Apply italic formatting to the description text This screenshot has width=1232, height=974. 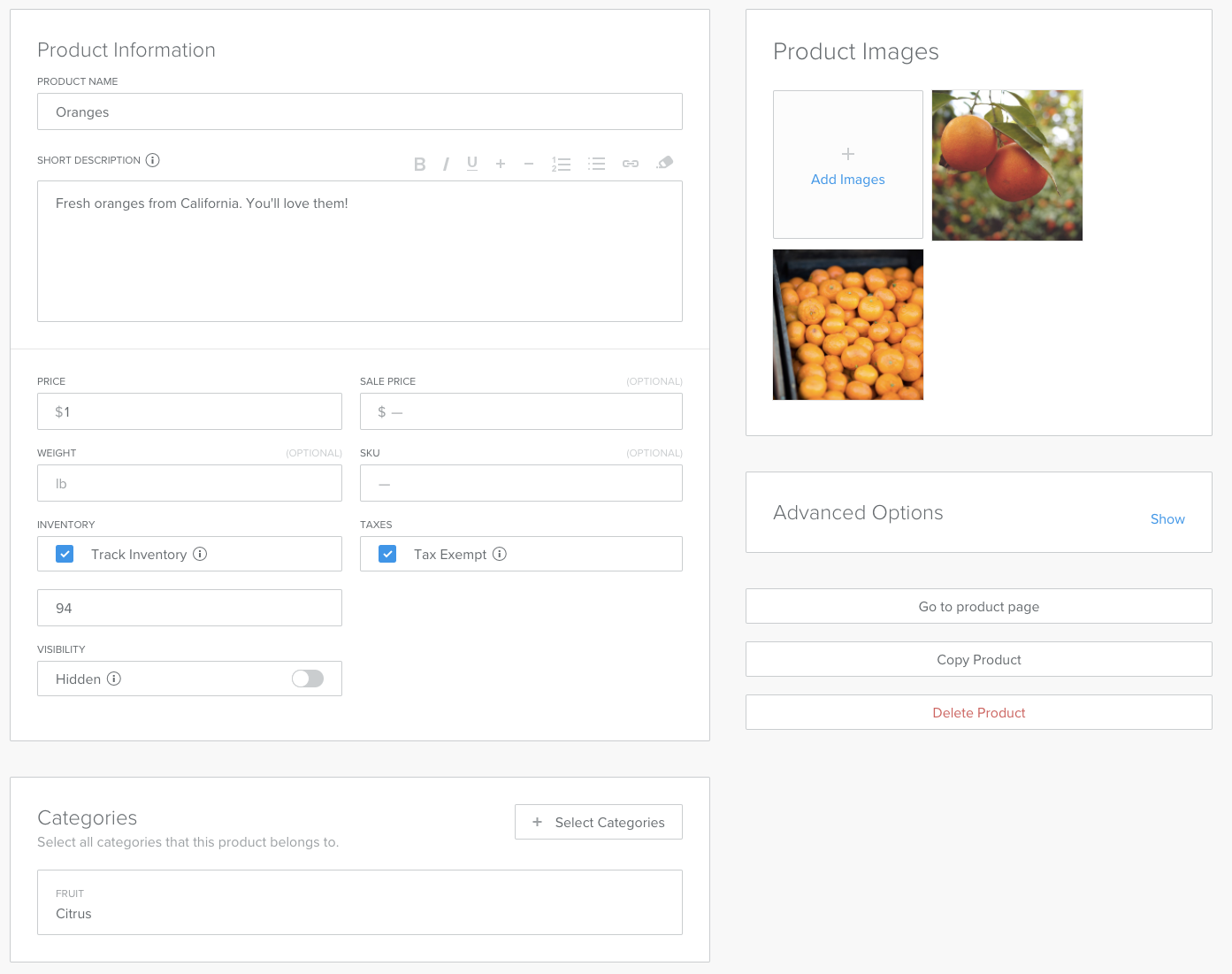446,163
